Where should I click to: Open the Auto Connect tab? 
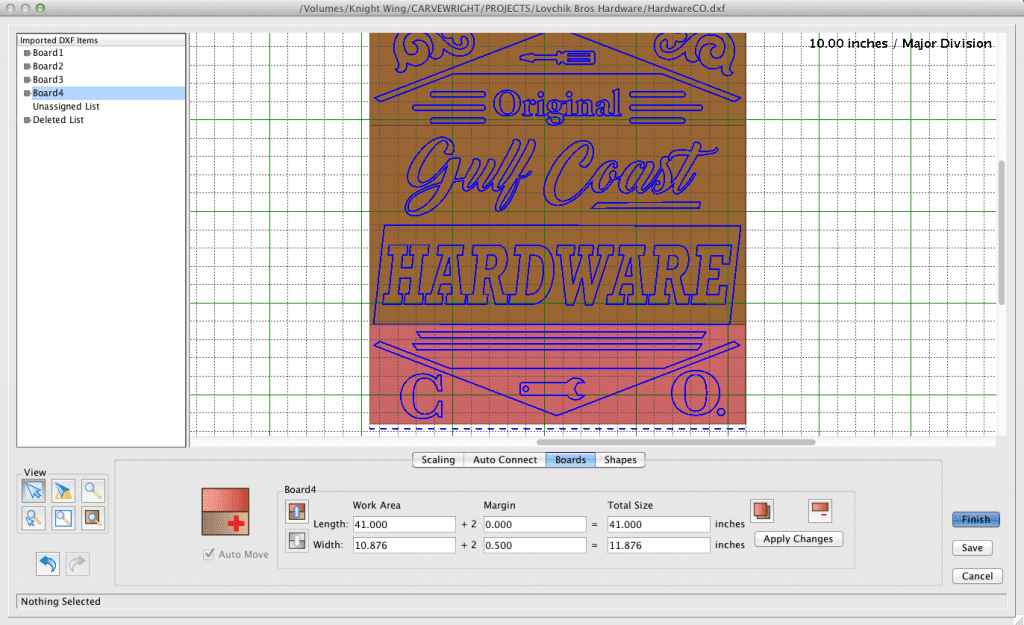tap(505, 460)
